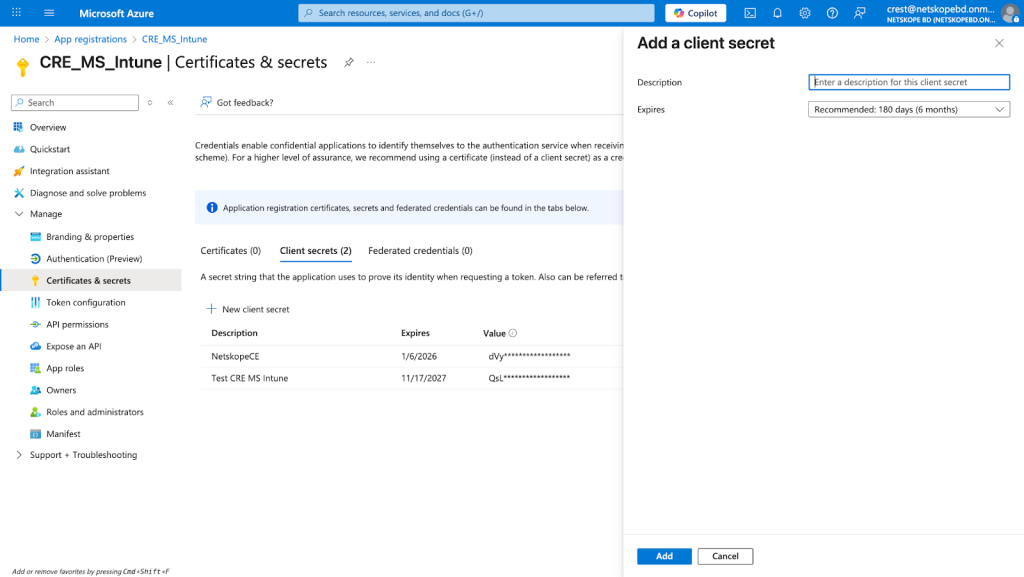The width and height of the screenshot is (1024, 577).
Task: Collapse the Manage section
Action: click(19, 213)
